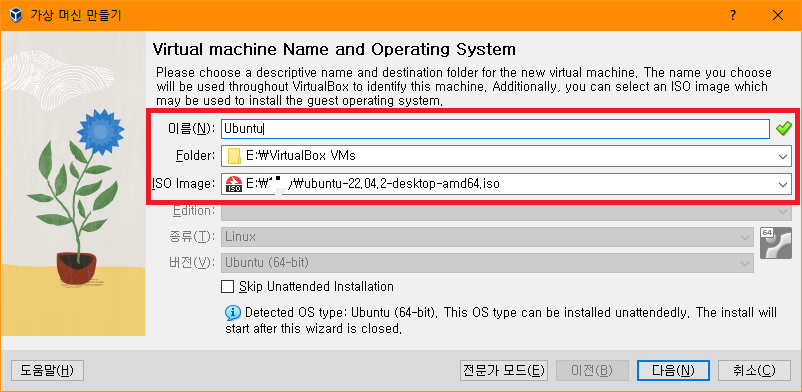Click the VirtualBox cube icon in title bar

pos(16,15)
